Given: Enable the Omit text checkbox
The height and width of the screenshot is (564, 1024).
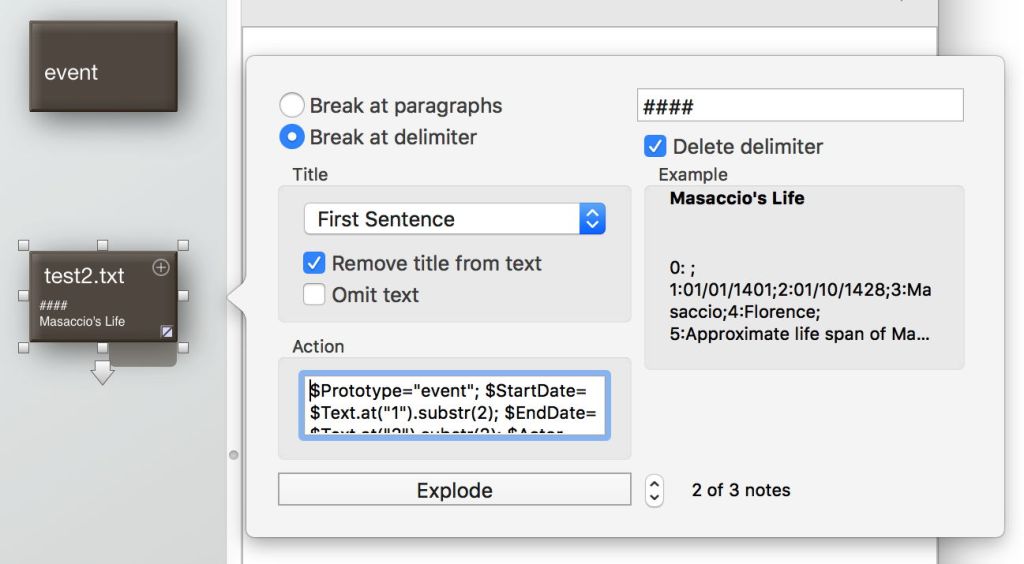Looking at the screenshot, I should coord(314,295).
